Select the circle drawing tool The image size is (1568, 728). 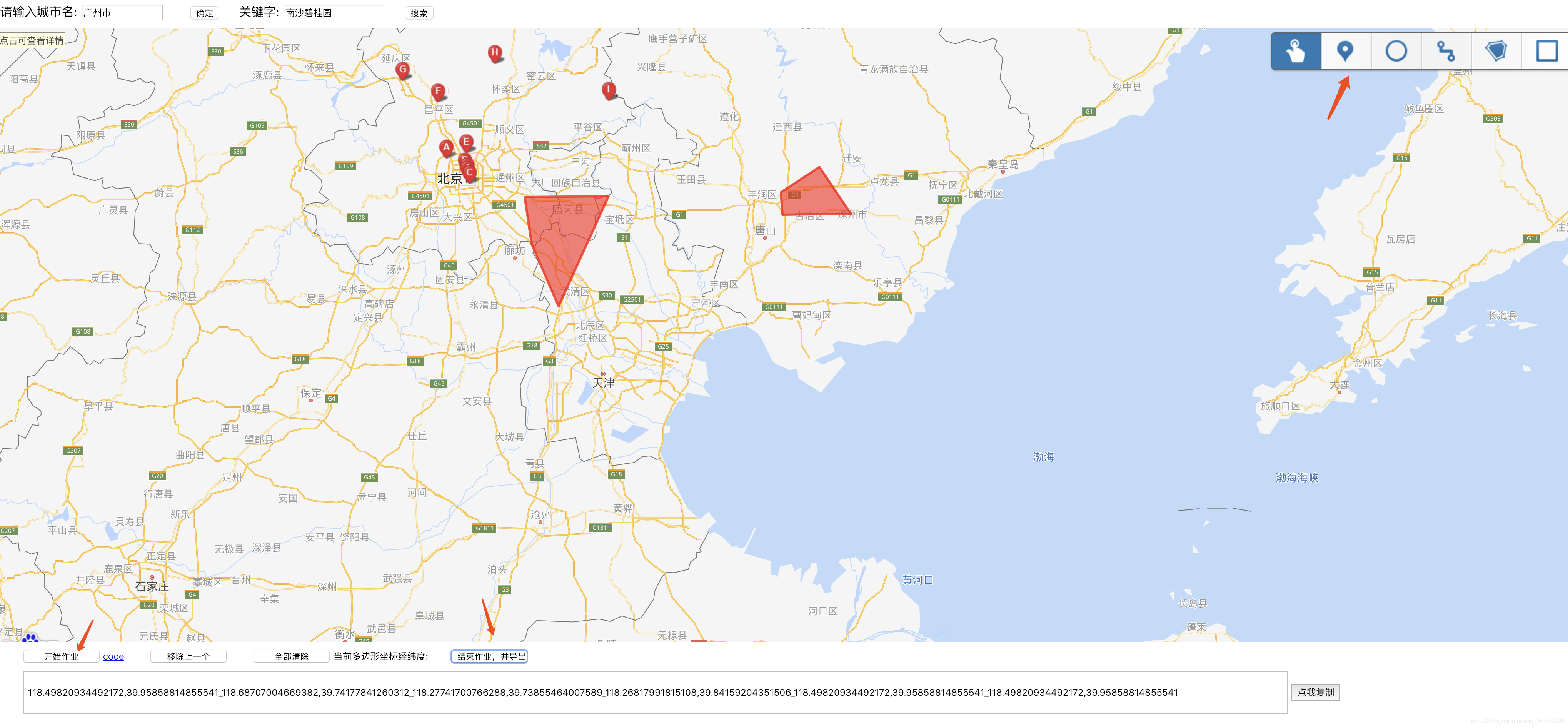[1396, 51]
